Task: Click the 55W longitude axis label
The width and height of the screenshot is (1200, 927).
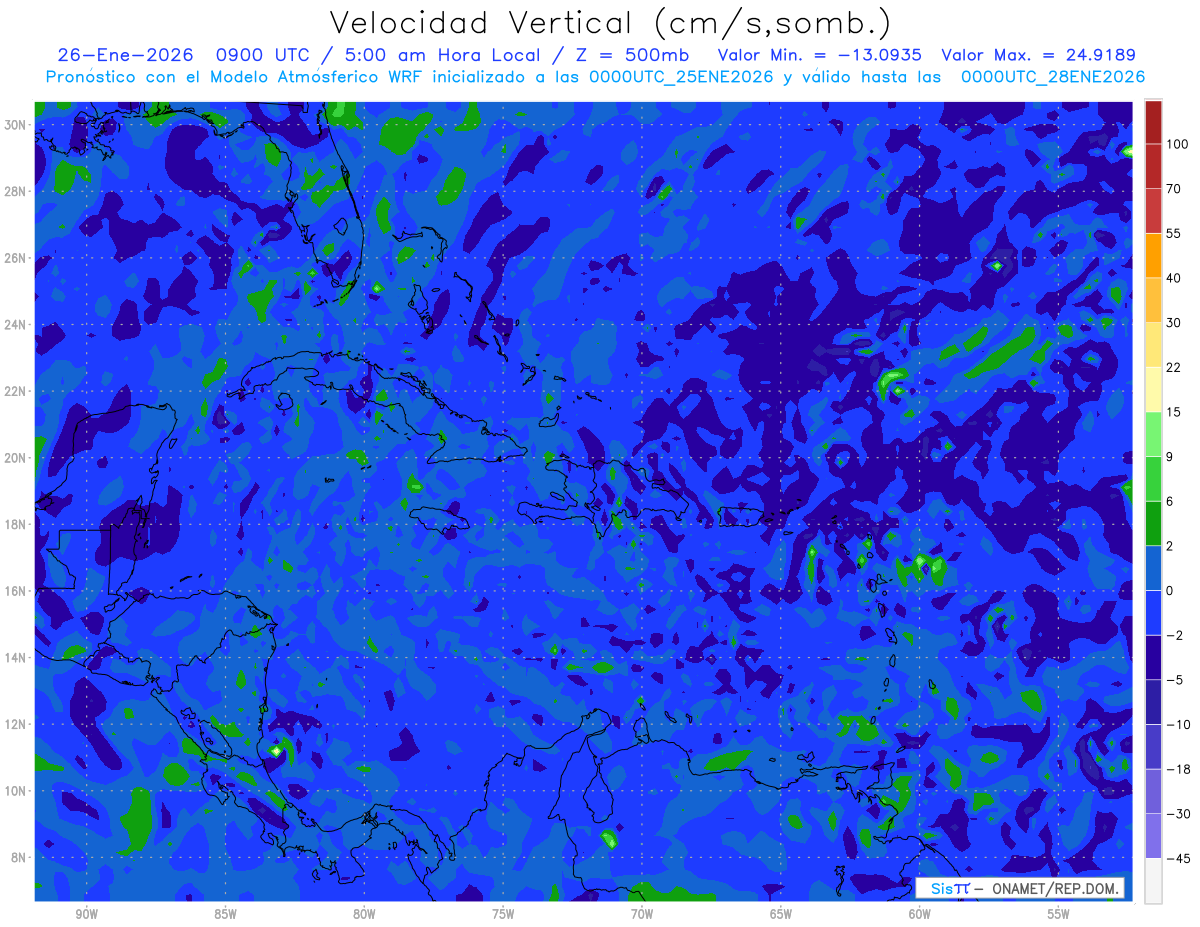Action: coord(1059,914)
